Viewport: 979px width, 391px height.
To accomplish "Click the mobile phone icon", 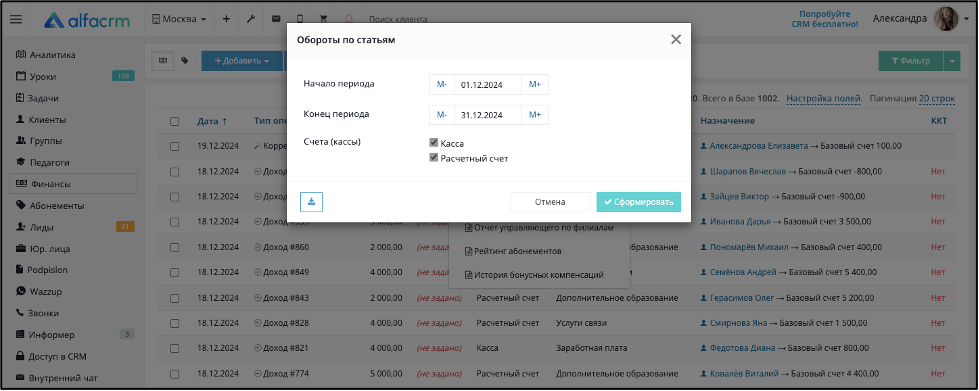I will pos(300,19).
